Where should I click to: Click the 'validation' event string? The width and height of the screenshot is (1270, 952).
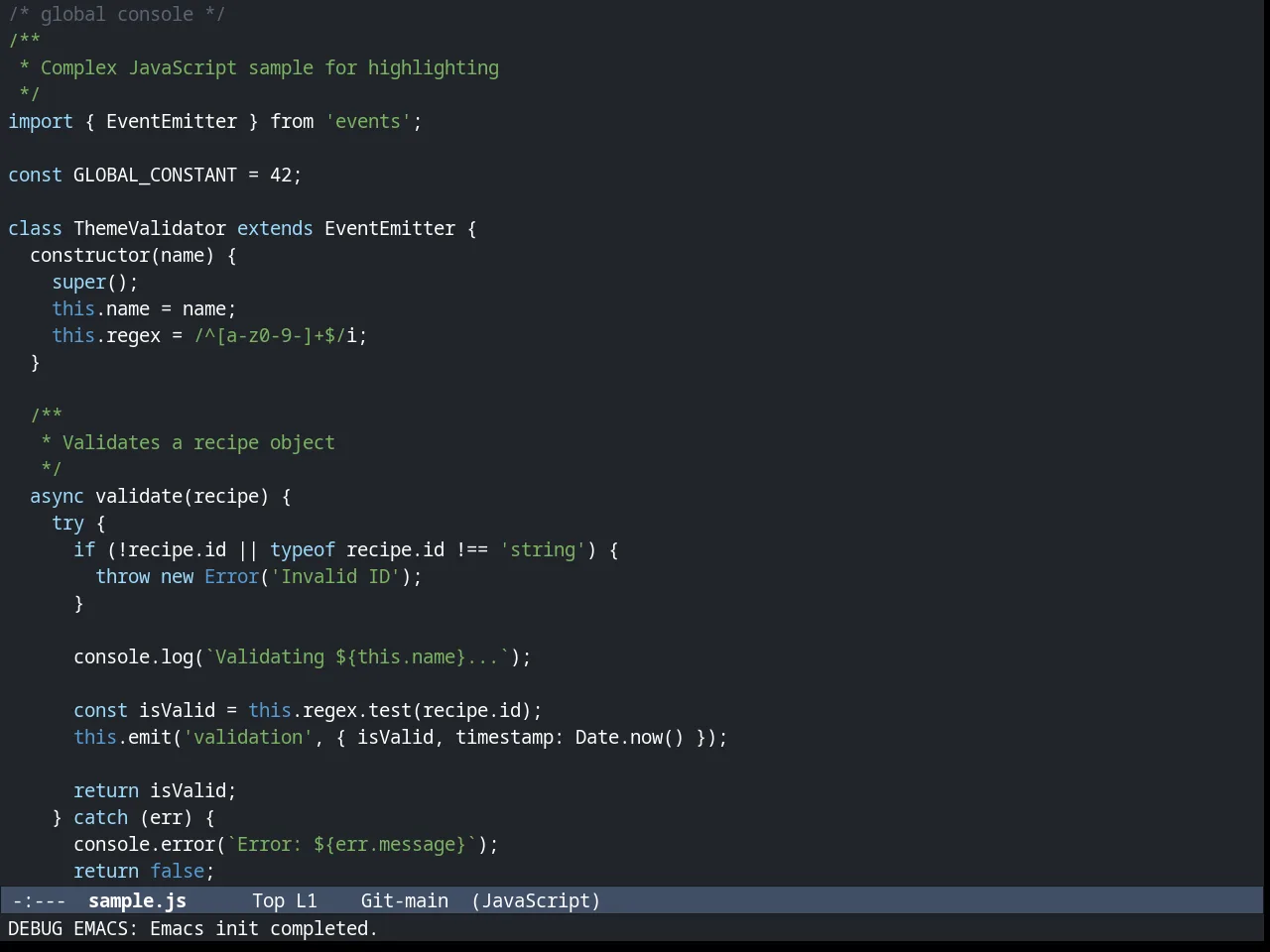(248, 737)
